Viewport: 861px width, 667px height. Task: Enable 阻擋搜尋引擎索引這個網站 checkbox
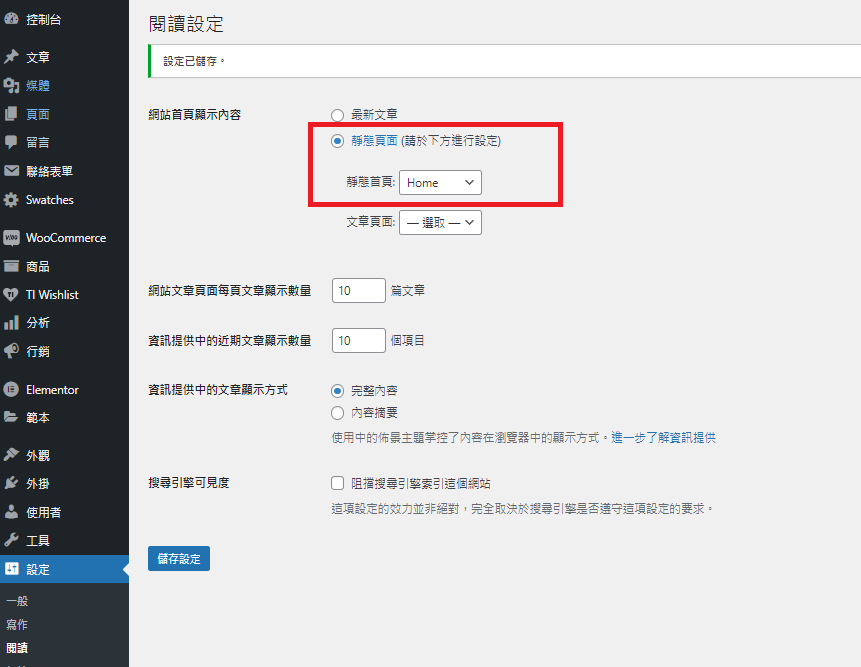pyautogui.click(x=338, y=483)
